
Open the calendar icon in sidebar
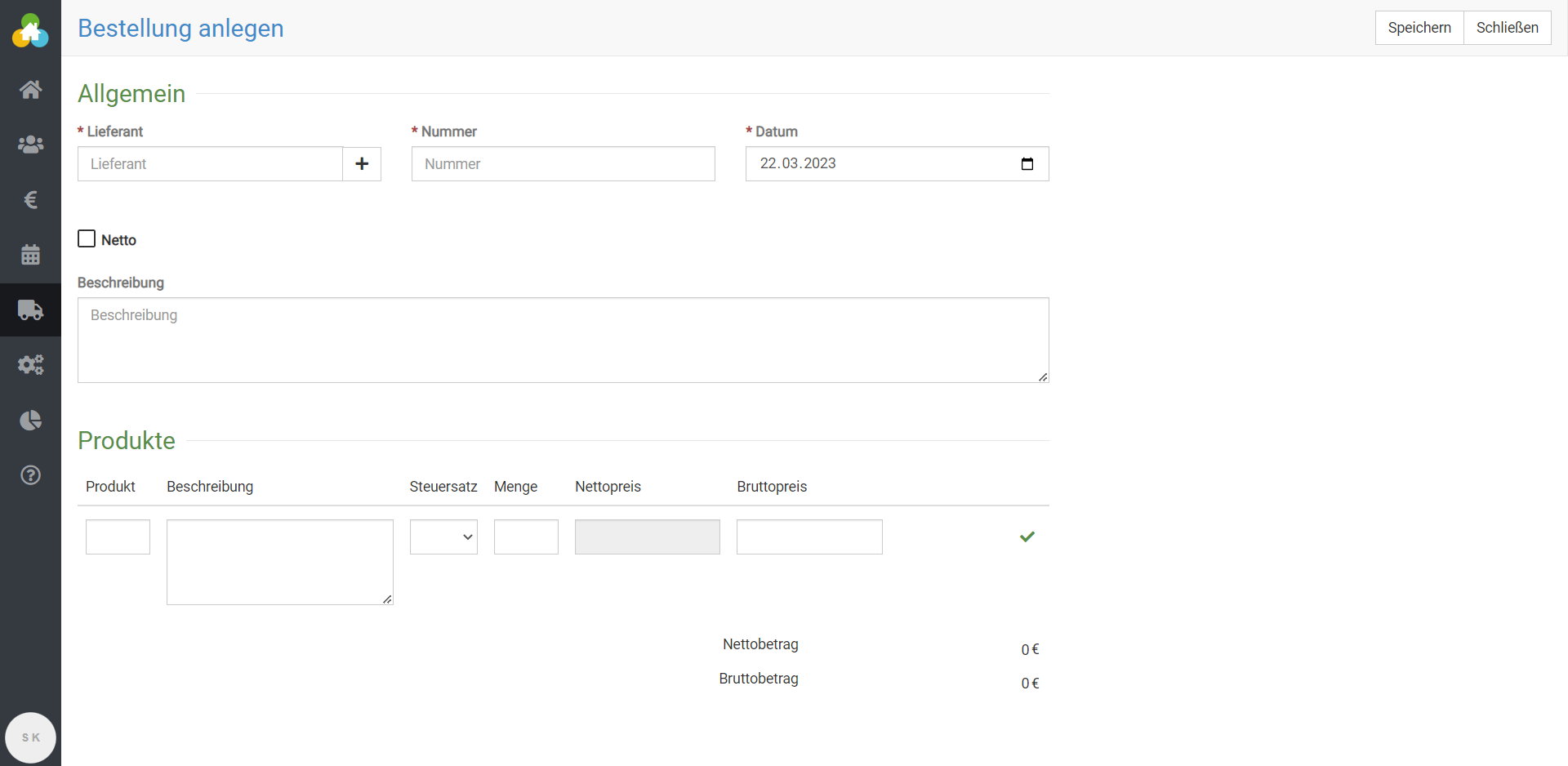point(30,255)
